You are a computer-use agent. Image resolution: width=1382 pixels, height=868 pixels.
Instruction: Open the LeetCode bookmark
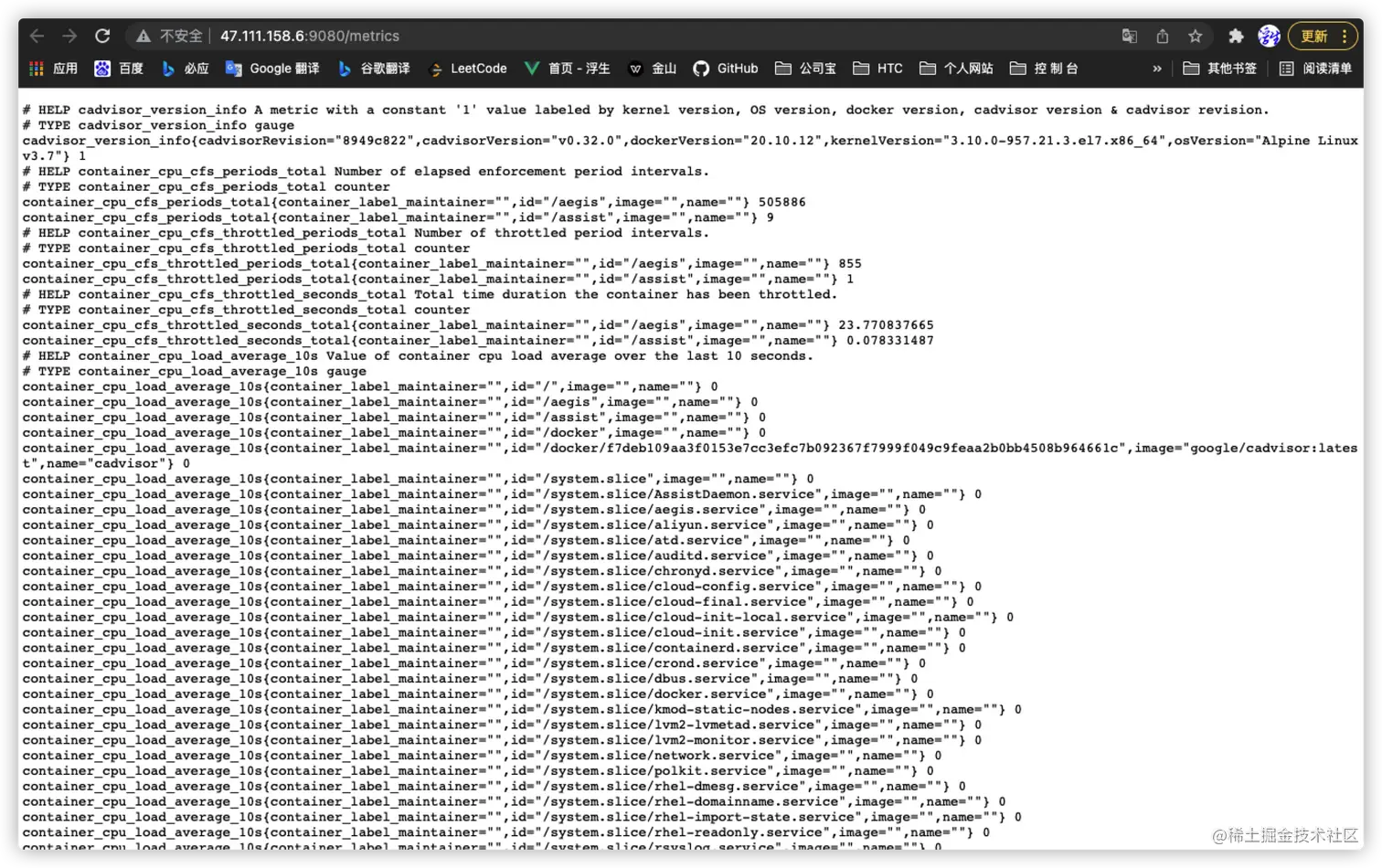click(x=467, y=69)
